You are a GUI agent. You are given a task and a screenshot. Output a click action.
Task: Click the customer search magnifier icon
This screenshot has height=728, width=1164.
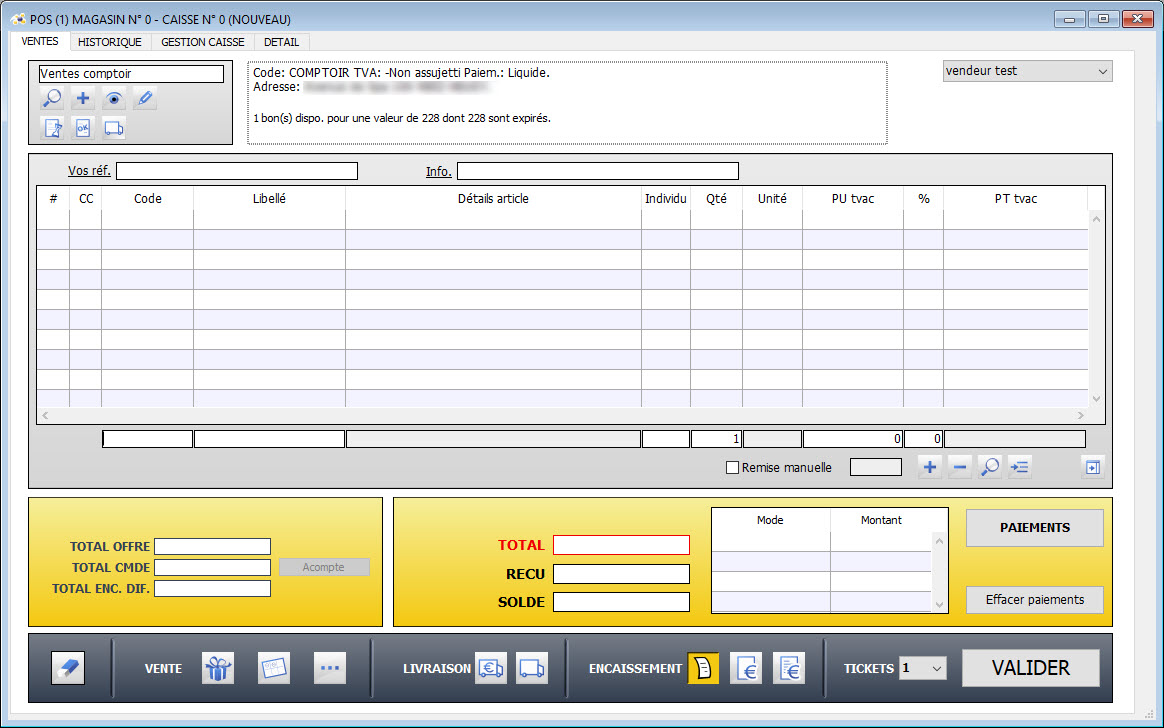(52, 99)
